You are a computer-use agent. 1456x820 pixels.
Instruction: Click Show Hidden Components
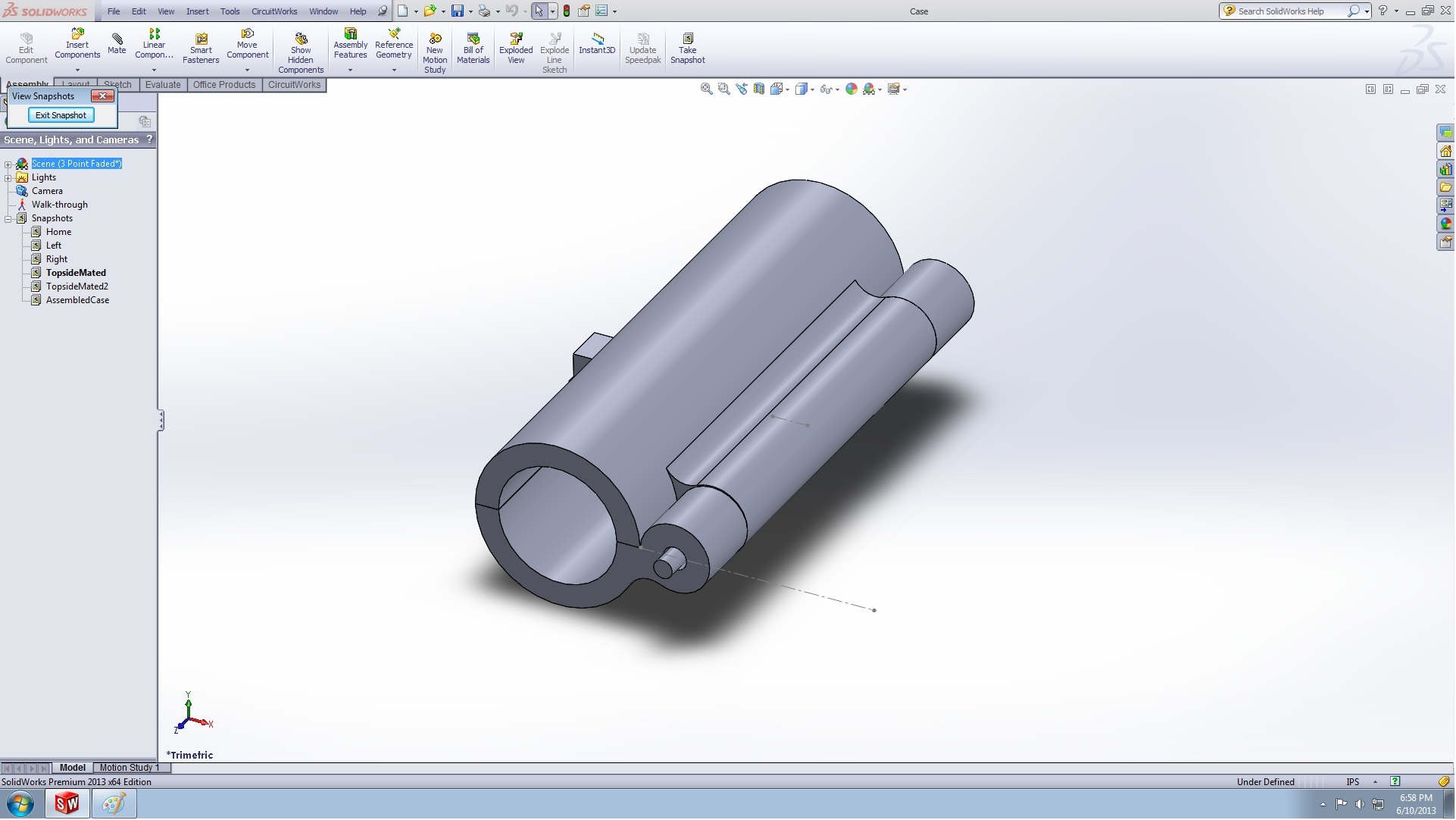pos(301,53)
